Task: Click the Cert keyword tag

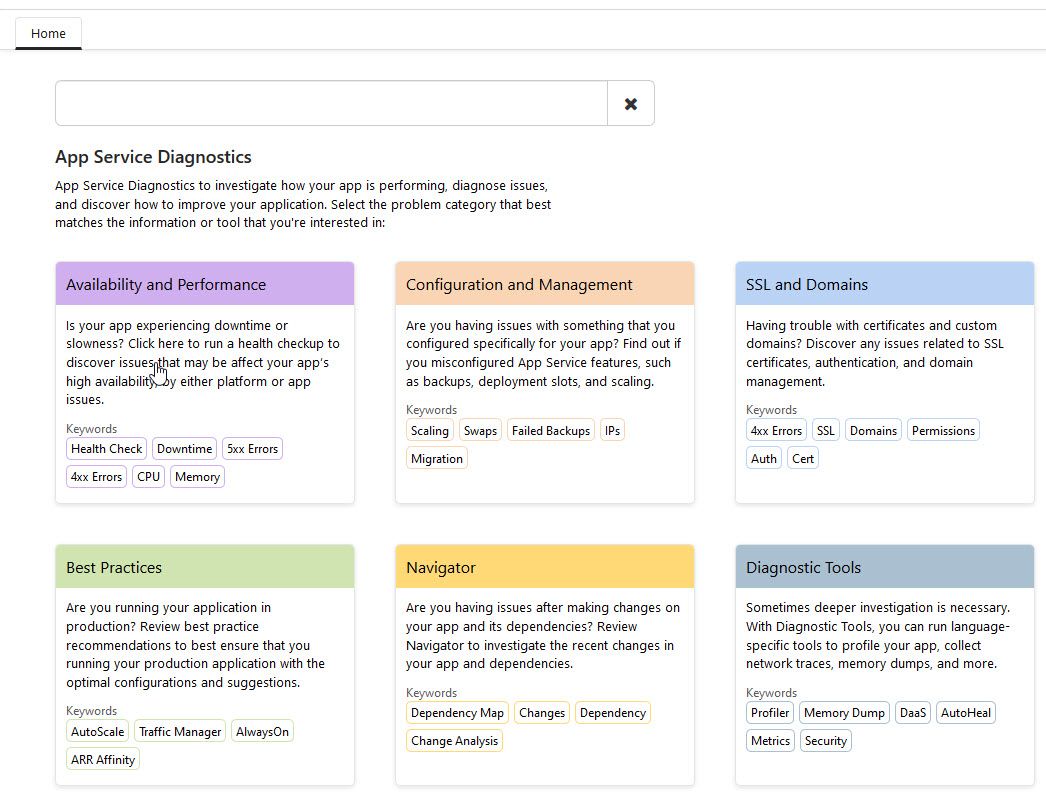Action: tap(803, 459)
